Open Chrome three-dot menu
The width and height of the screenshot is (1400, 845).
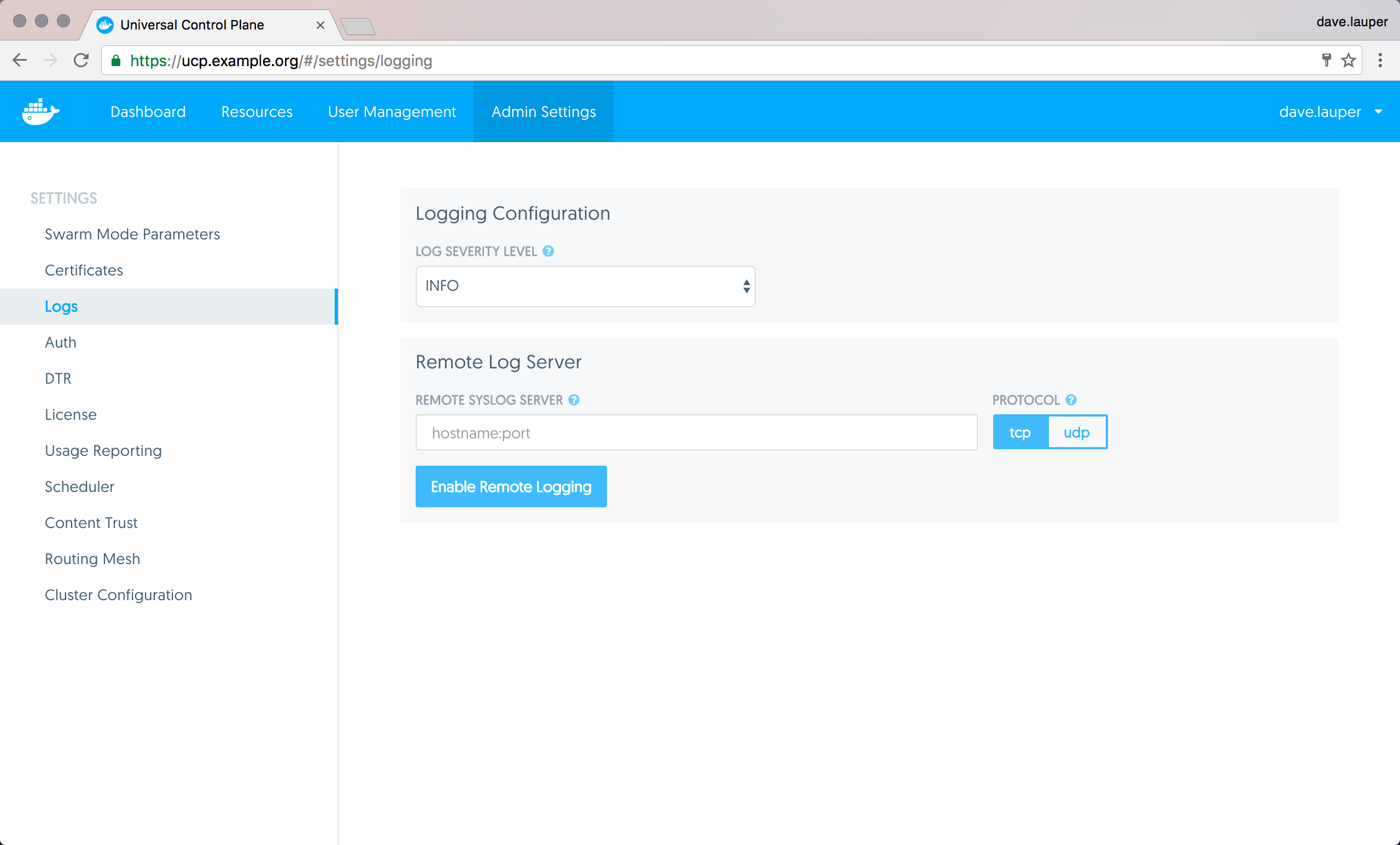(x=1380, y=60)
